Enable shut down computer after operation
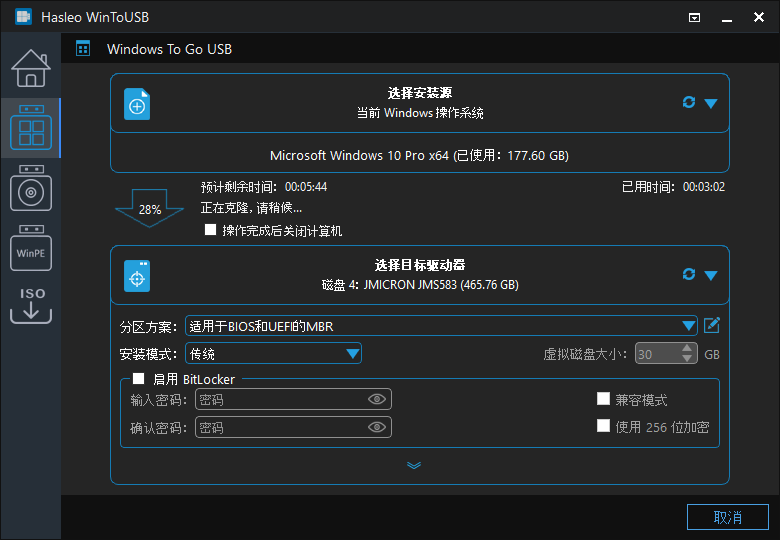The image size is (780, 540). (x=210, y=230)
